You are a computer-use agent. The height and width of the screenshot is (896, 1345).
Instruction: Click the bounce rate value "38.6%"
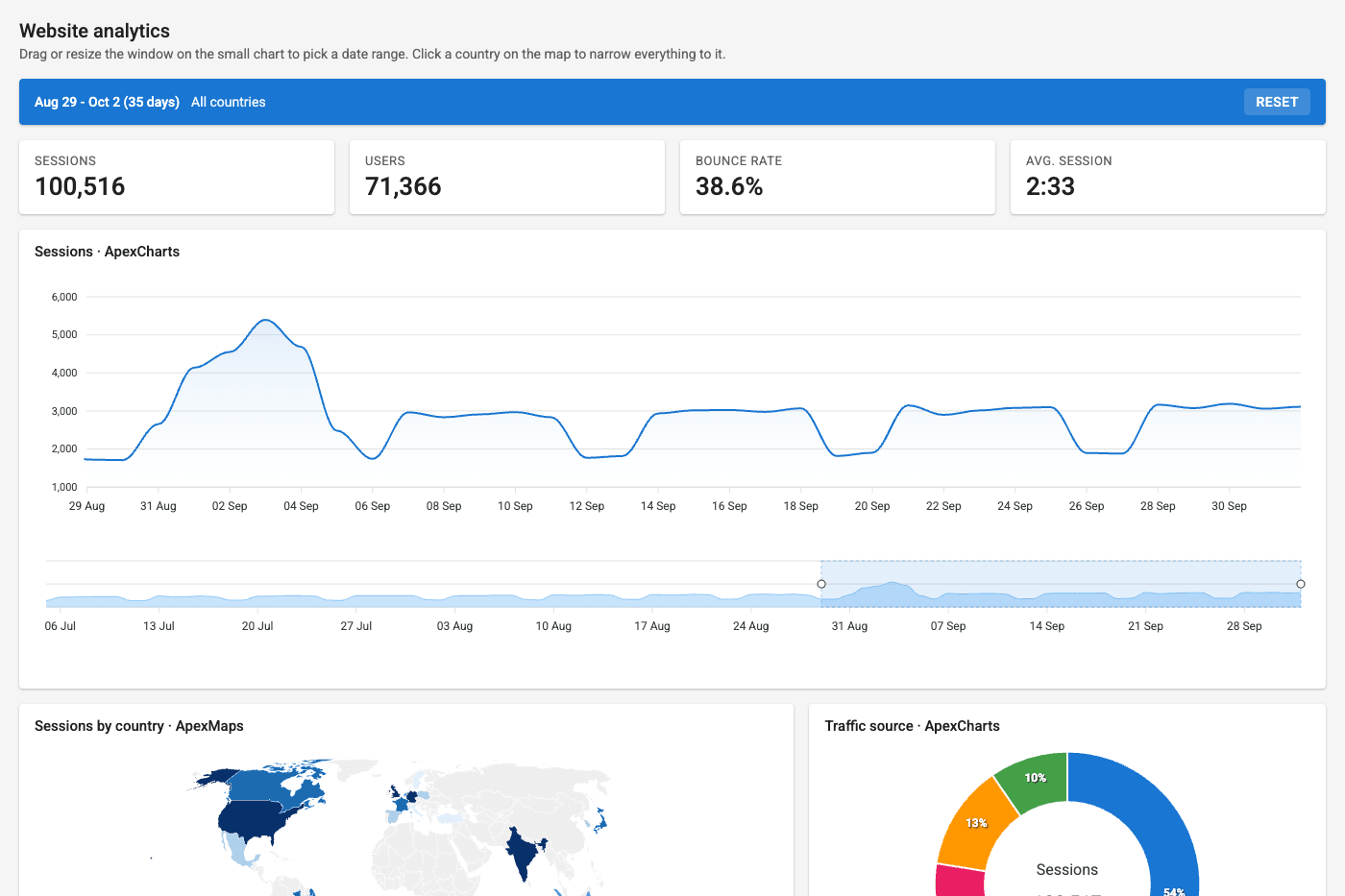pyautogui.click(x=729, y=186)
